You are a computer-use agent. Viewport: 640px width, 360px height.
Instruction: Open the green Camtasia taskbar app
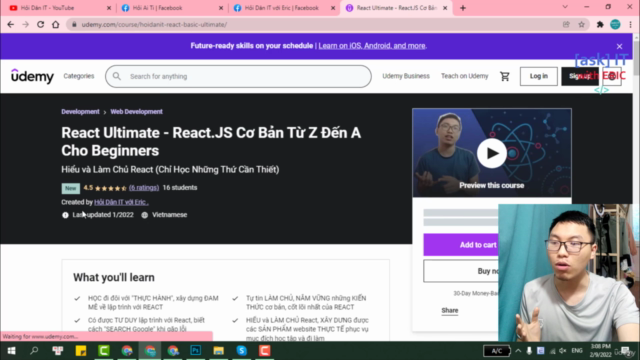pos(104,351)
